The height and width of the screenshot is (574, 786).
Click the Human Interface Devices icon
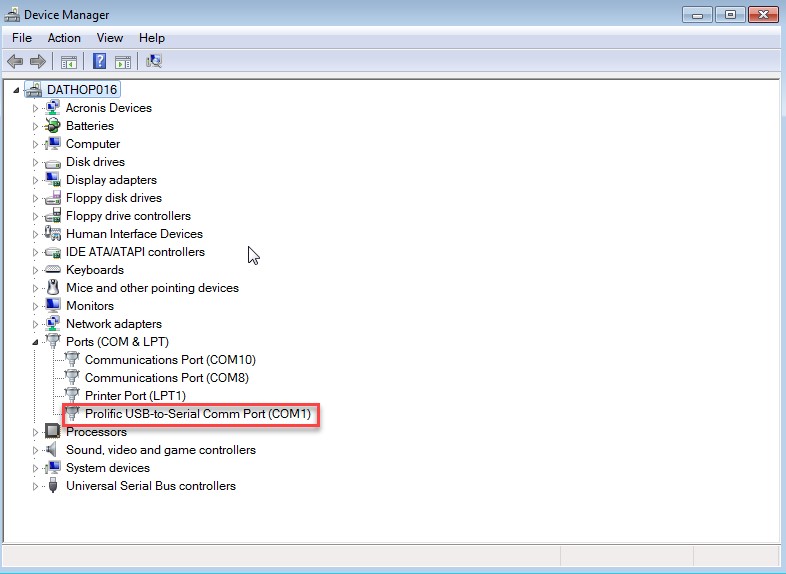point(53,234)
